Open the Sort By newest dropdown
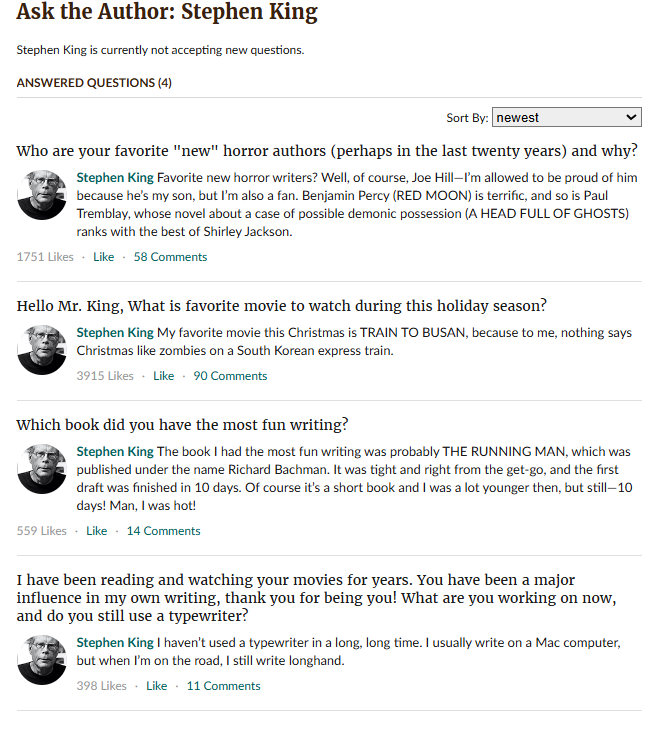The width and height of the screenshot is (650, 732). tap(566, 117)
